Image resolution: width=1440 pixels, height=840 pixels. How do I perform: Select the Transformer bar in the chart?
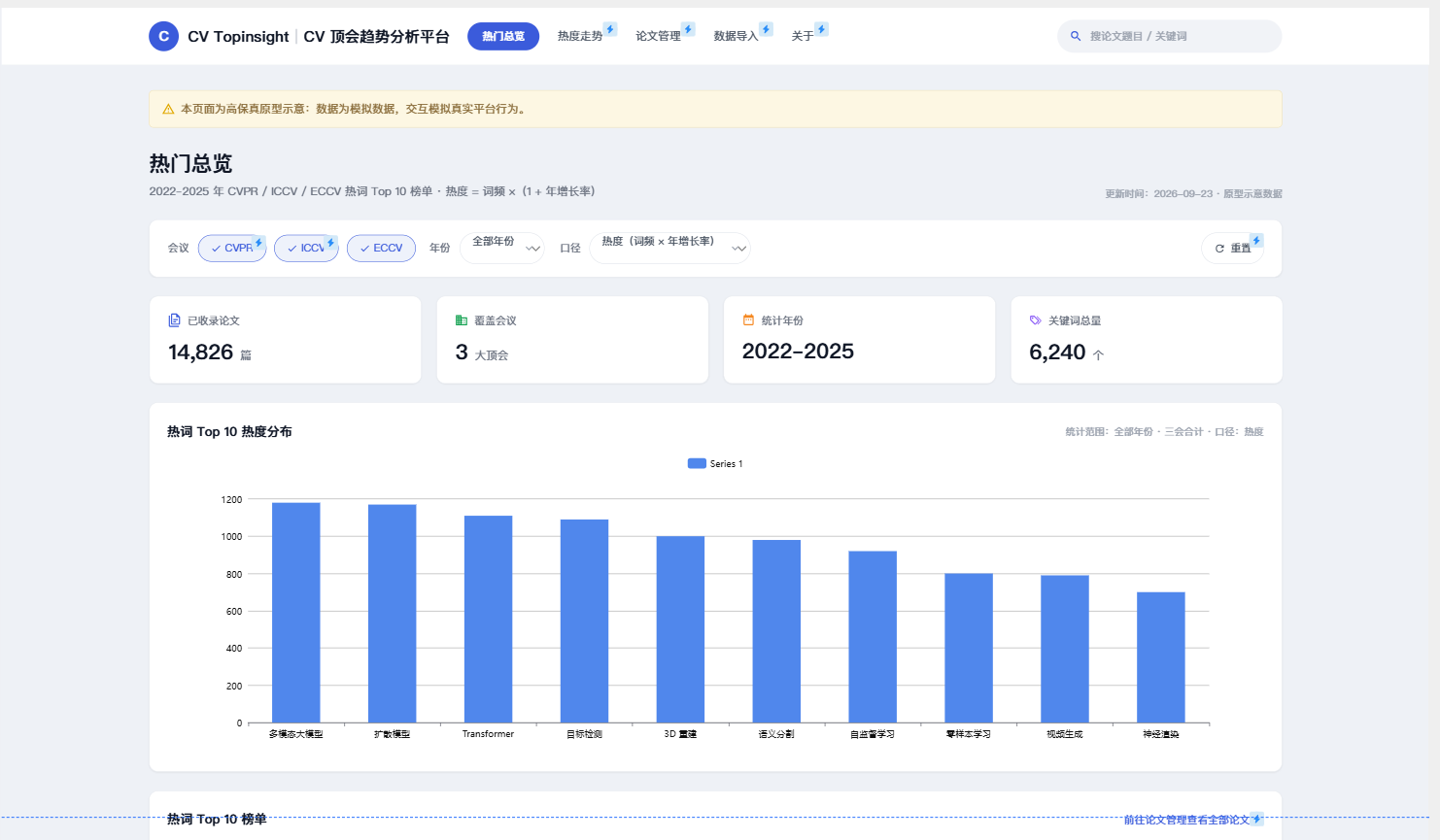pyautogui.click(x=489, y=620)
